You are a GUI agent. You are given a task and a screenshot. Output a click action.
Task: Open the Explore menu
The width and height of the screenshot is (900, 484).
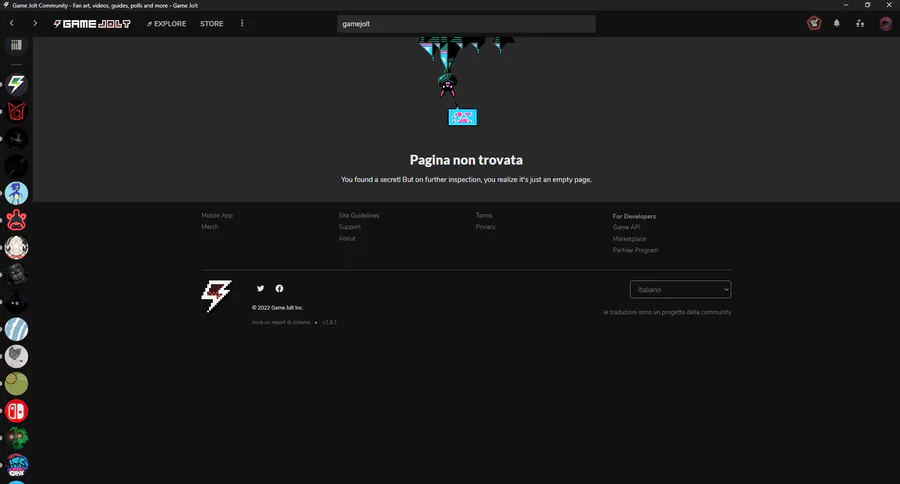point(166,24)
